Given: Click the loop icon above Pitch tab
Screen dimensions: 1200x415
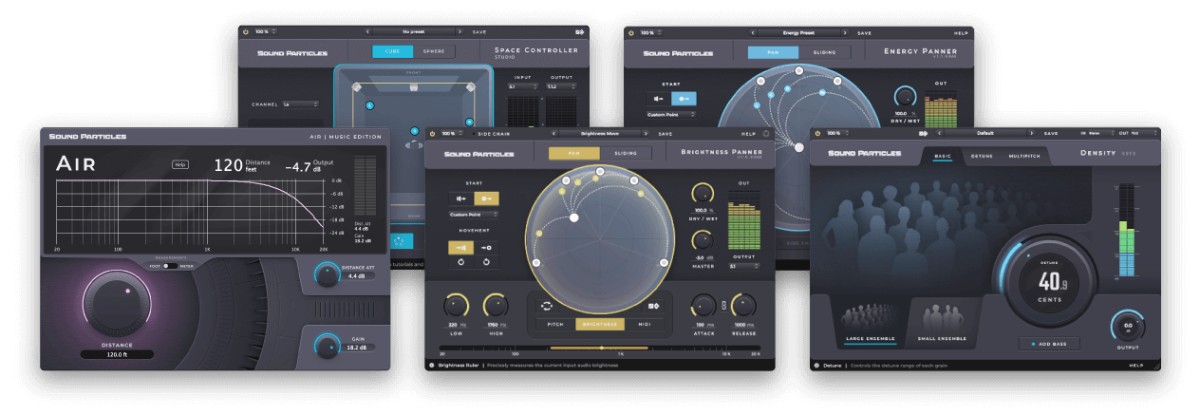Looking at the screenshot, I should (x=548, y=305).
